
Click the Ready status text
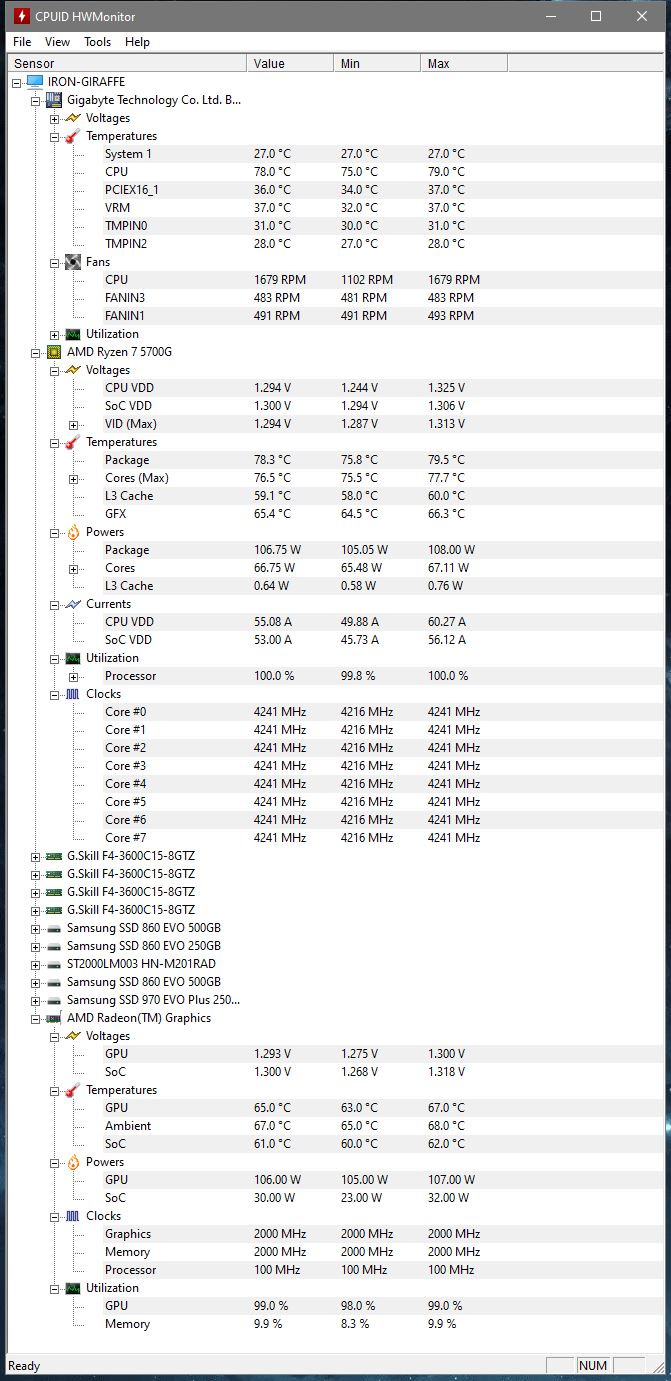click(x=24, y=1366)
